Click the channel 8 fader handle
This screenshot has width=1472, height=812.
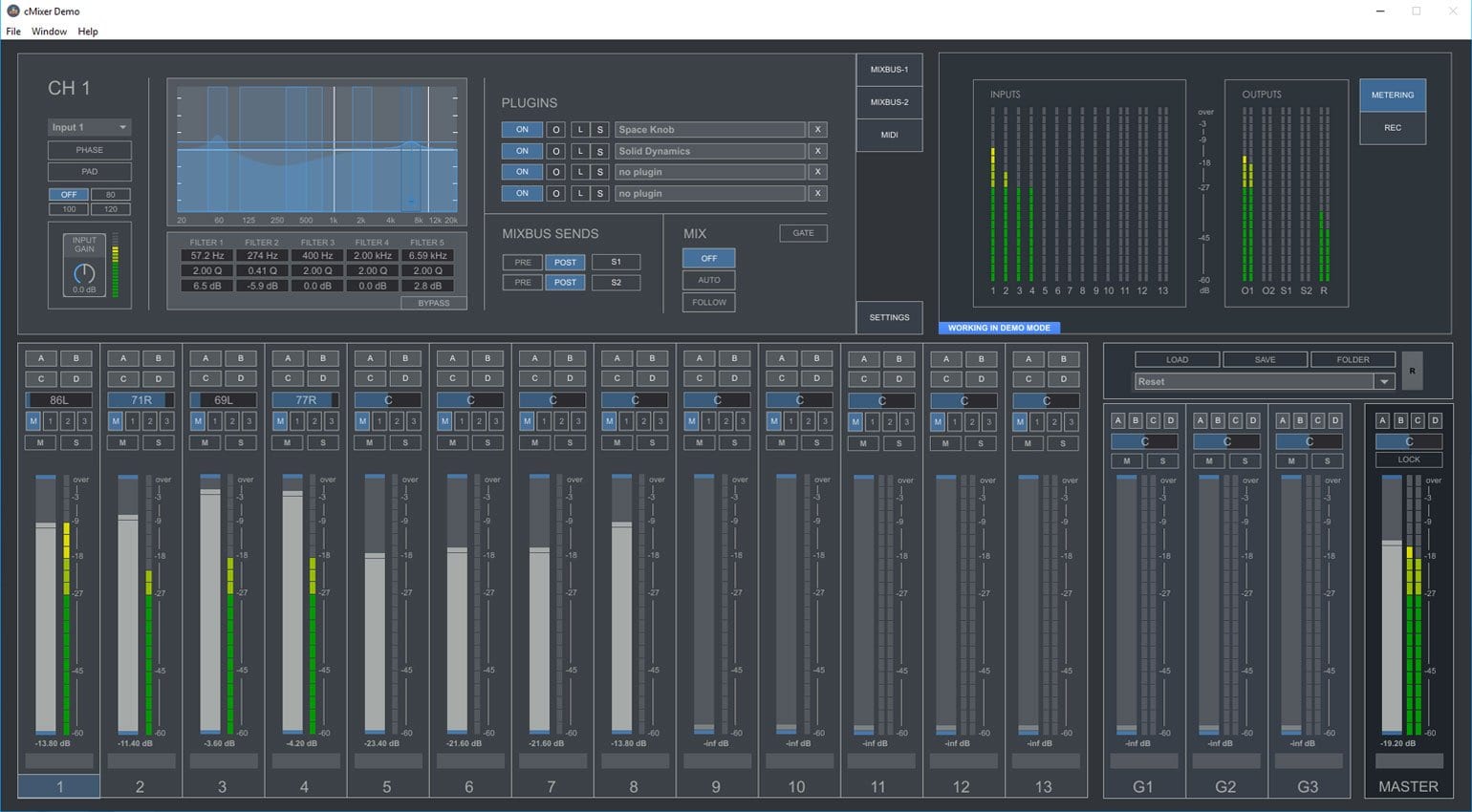[621, 524]
